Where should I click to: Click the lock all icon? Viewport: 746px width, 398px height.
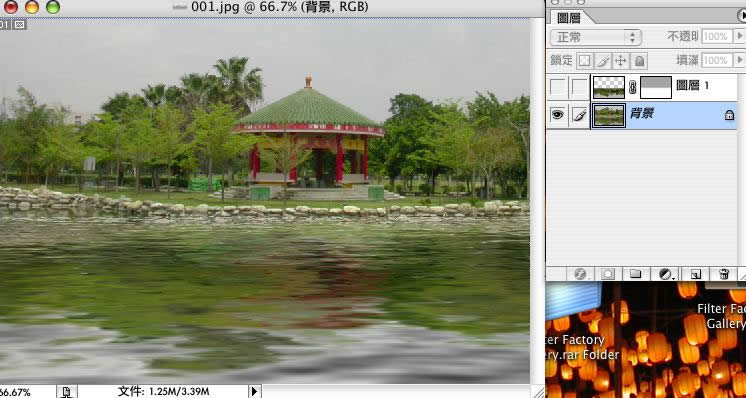(x=639, y=61)
